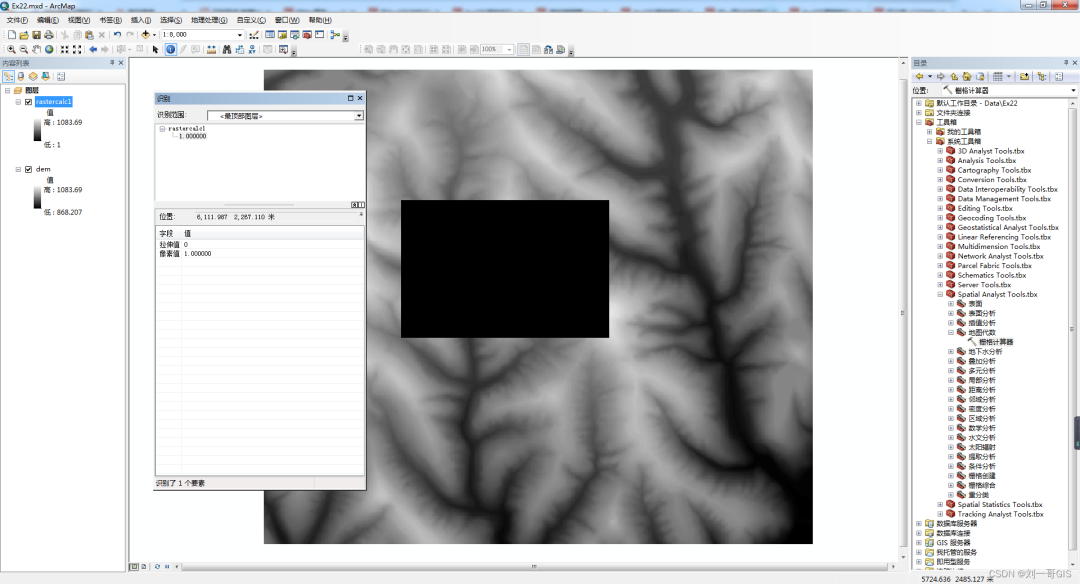Screen dimensions: 1080x584
Task: Open the ModelBuilder icon
Action: click(x=335, y=34)
